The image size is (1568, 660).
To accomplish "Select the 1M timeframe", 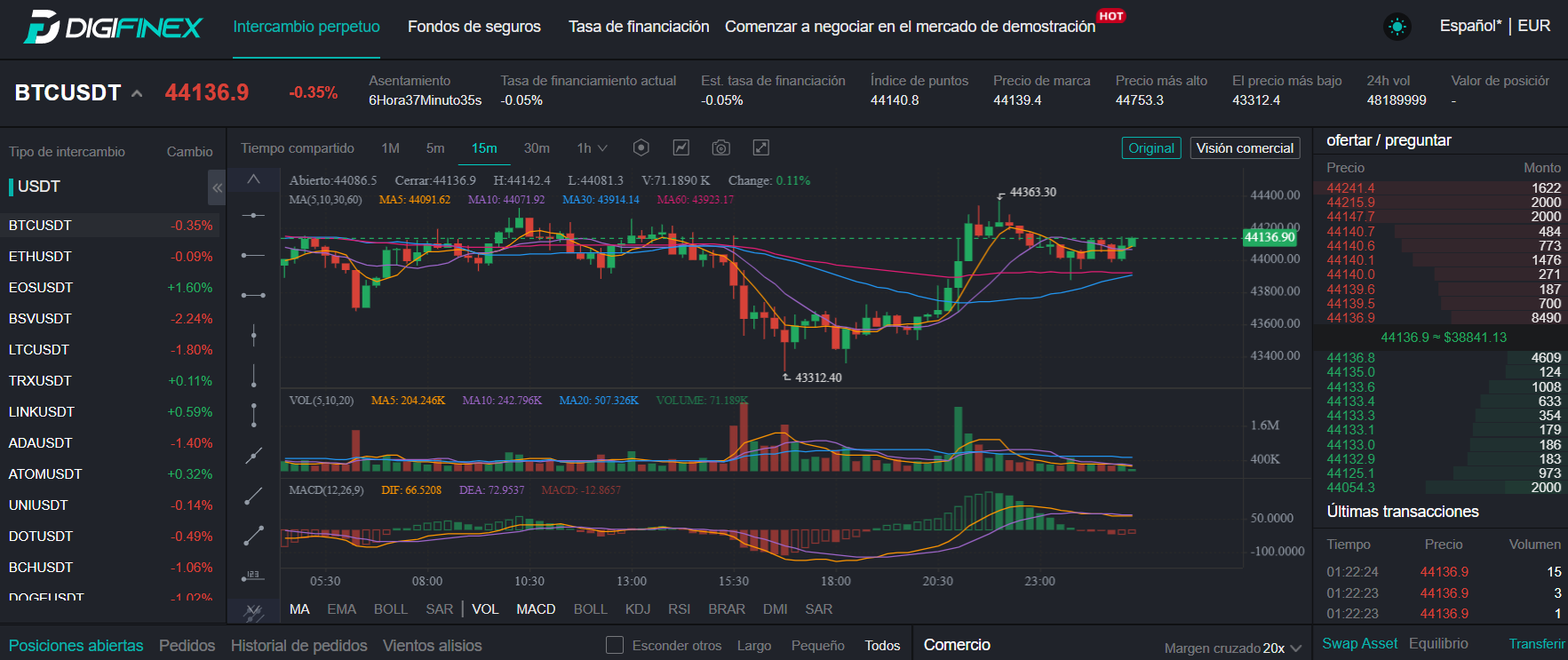I will [391, 148].
